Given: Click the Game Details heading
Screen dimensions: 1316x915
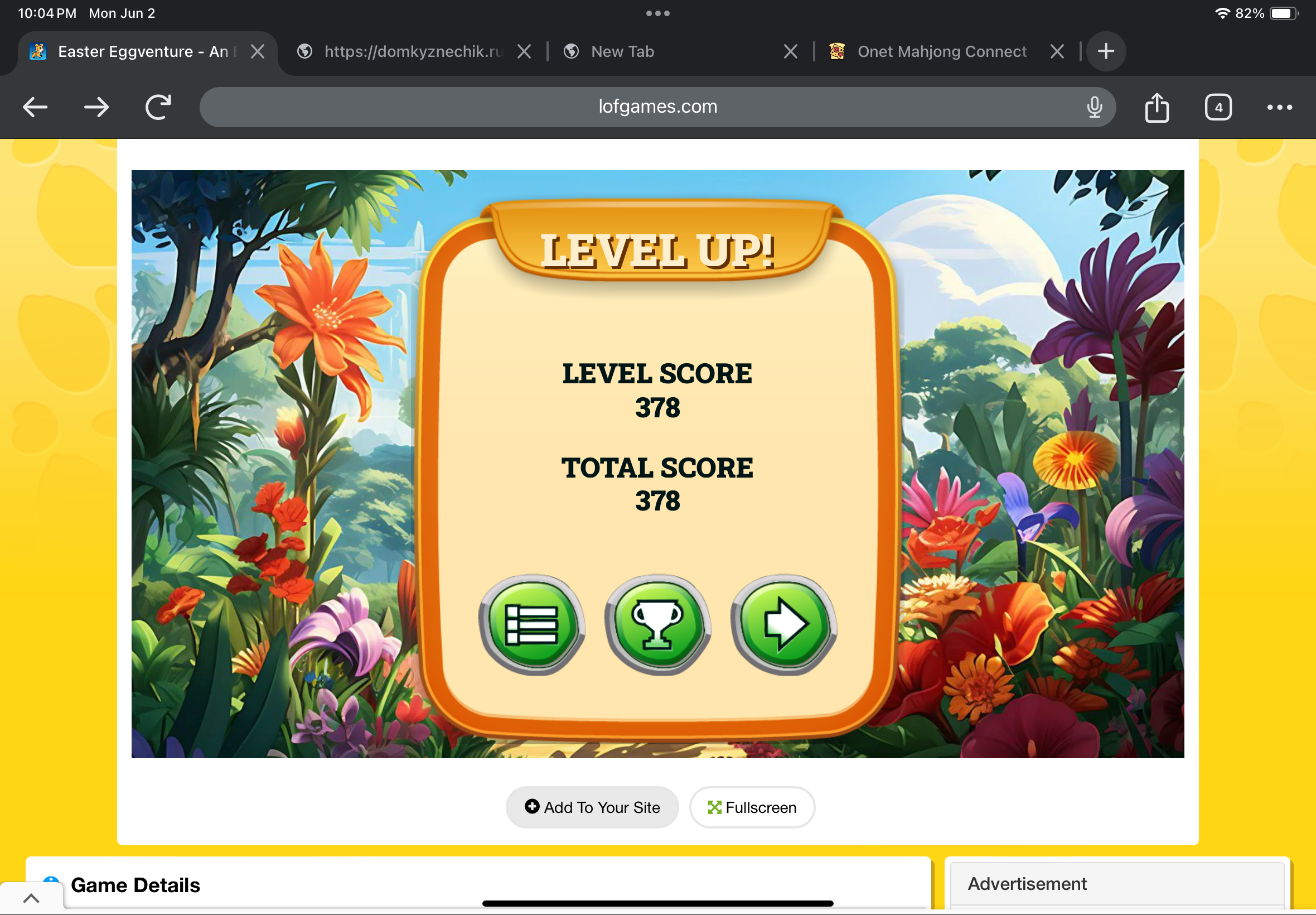Looking at the screenshot, I should click(135, 885).
